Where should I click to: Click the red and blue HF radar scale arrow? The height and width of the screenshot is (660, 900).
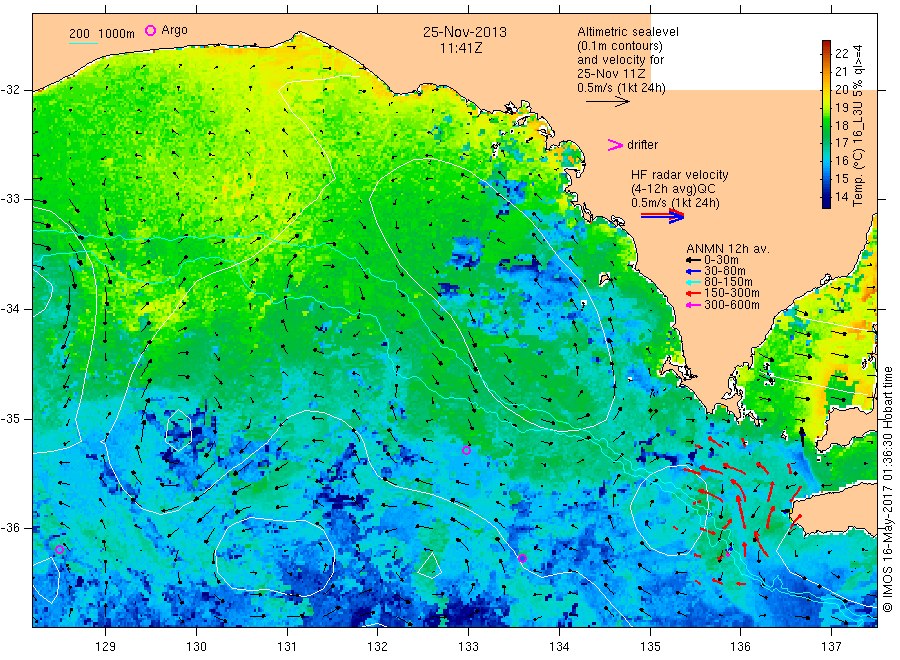coord(662,216)
